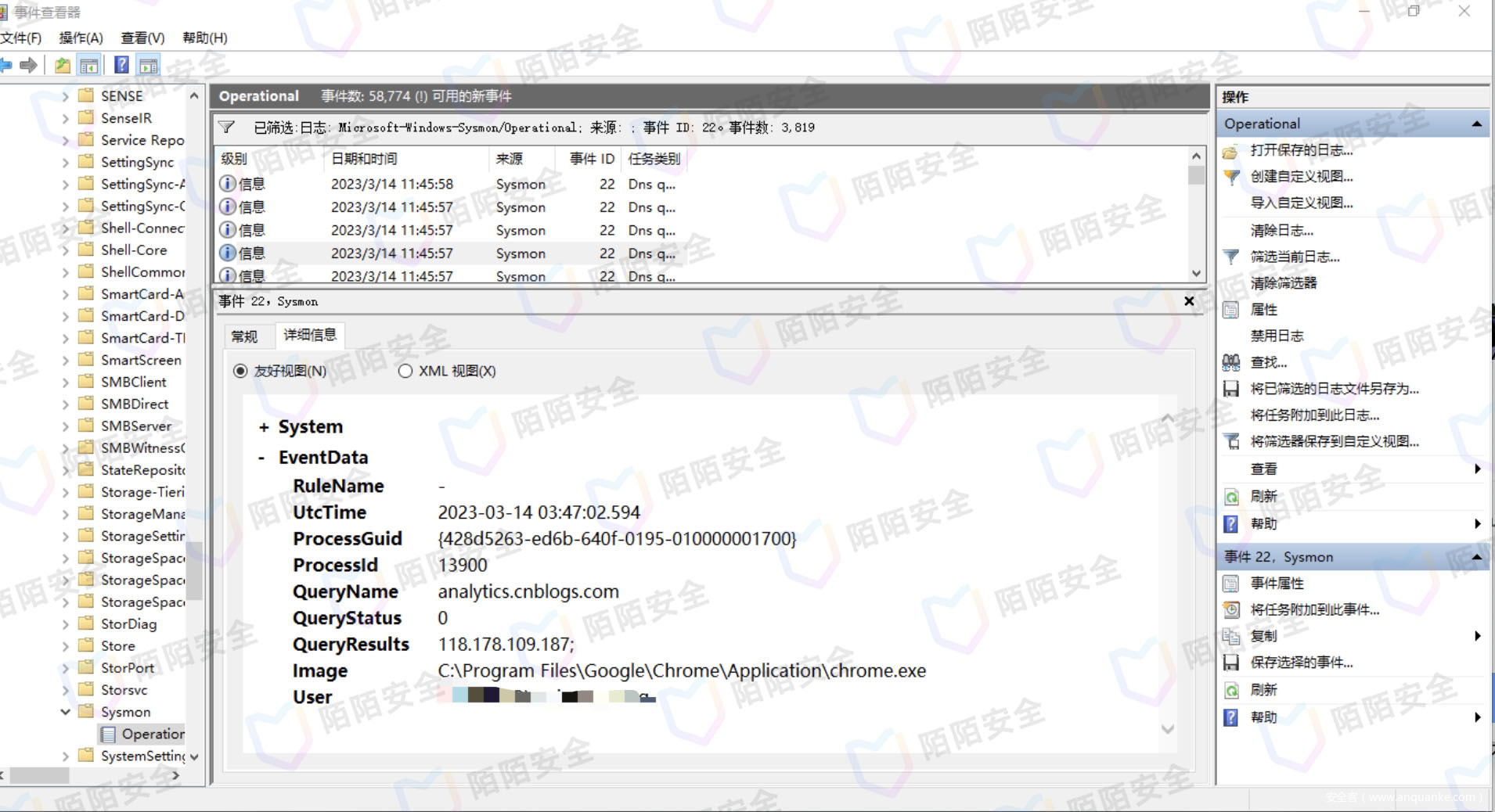Image resolution: width=1495 pixels, height=812 pixels.
Task: Expand the System node in details
Action: (264, 427)
